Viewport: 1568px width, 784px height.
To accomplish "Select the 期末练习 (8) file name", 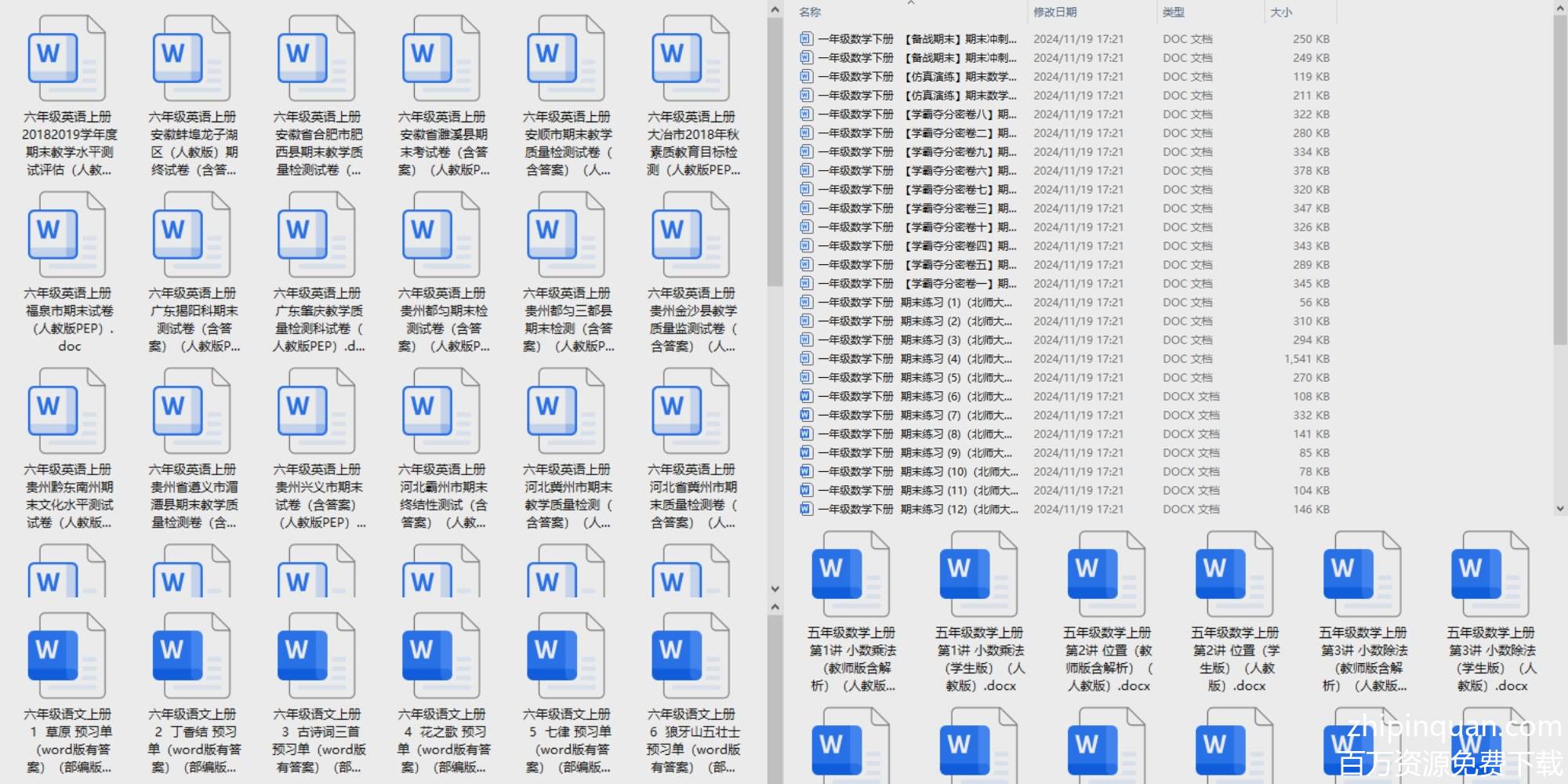I will (x=915, y=434).
